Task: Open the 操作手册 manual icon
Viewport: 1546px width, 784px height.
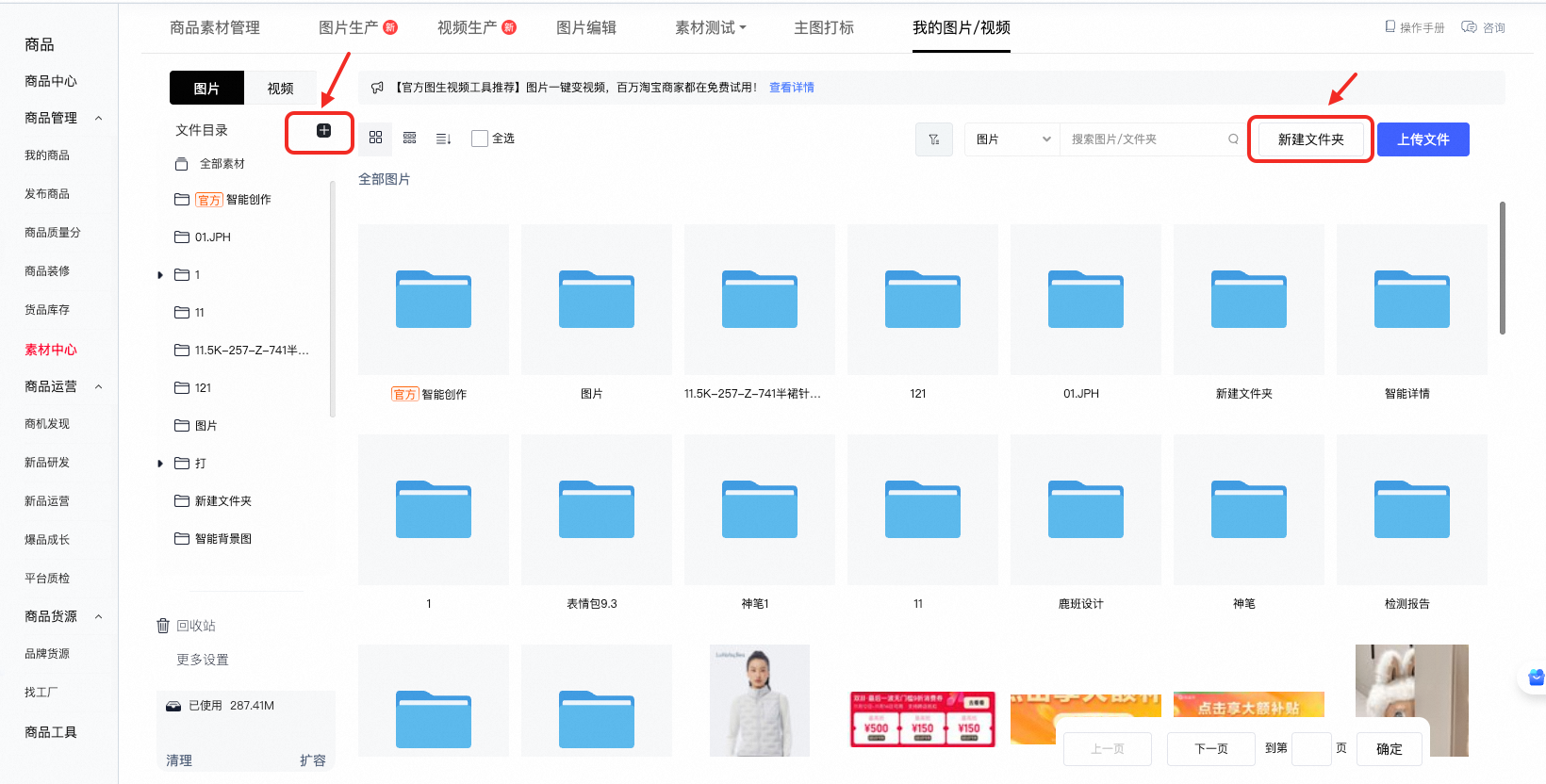Action: (1390, 27)
